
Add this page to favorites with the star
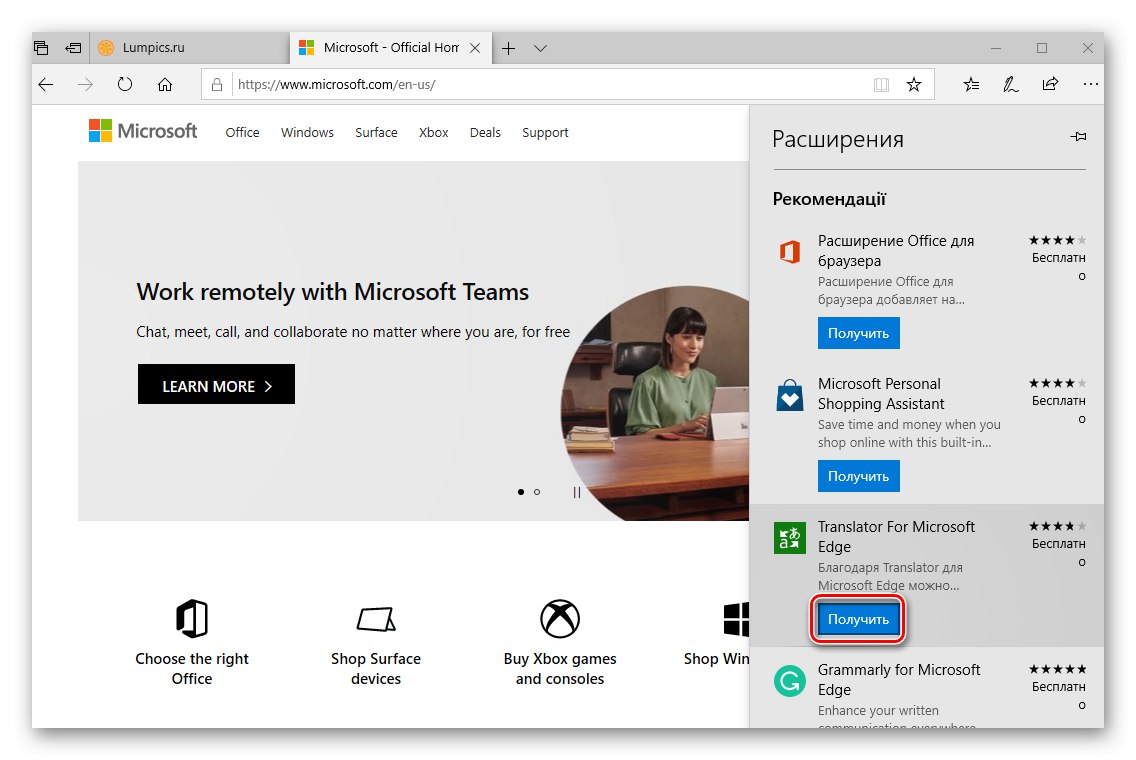(x=914, y=85)
